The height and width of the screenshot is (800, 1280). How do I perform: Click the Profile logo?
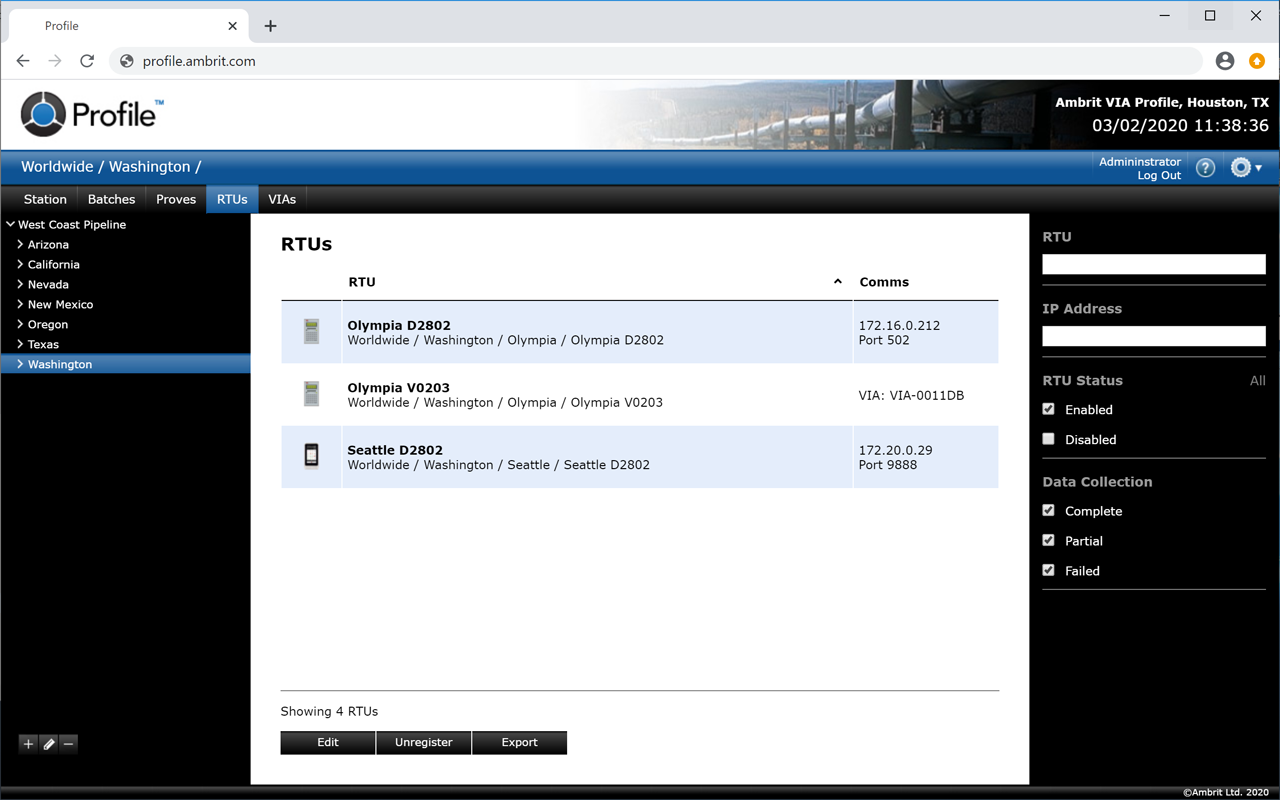click(91, 114)
